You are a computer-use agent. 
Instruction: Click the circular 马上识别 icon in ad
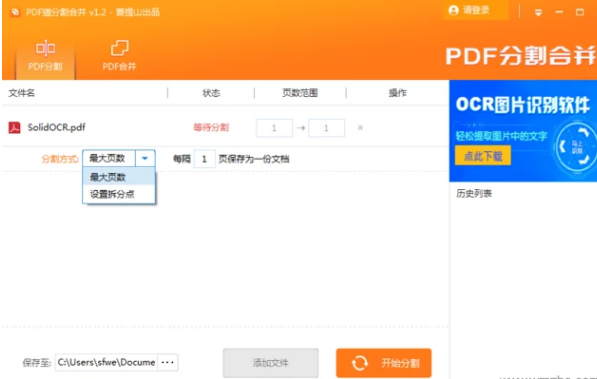tap(577, 147)
